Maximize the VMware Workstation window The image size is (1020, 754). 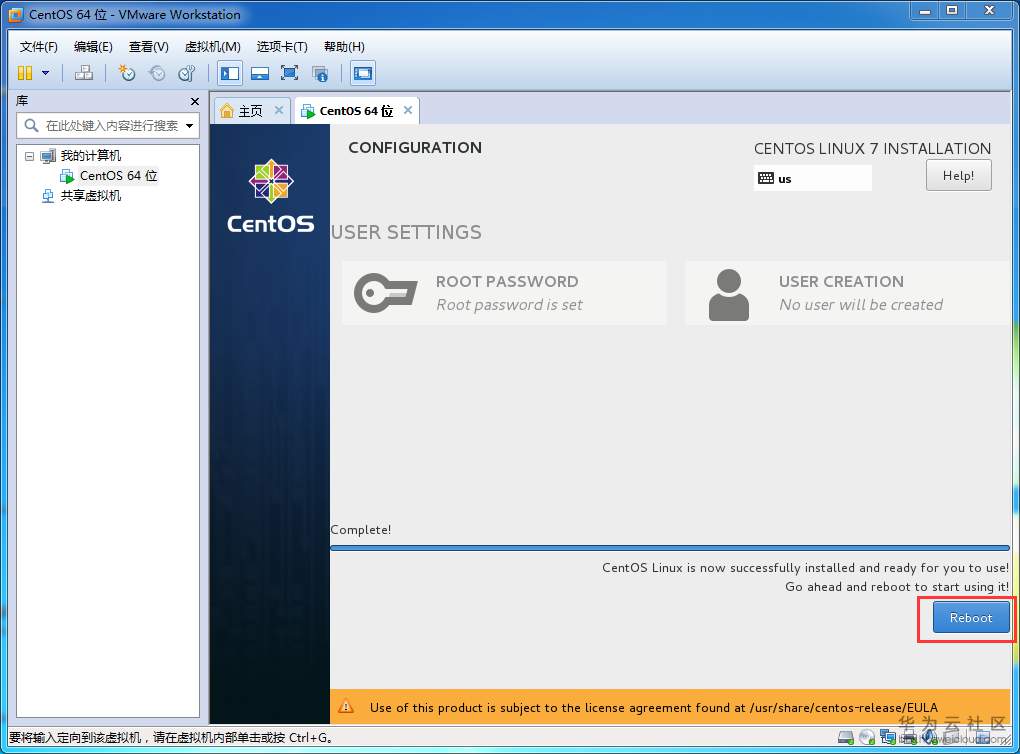952,10
